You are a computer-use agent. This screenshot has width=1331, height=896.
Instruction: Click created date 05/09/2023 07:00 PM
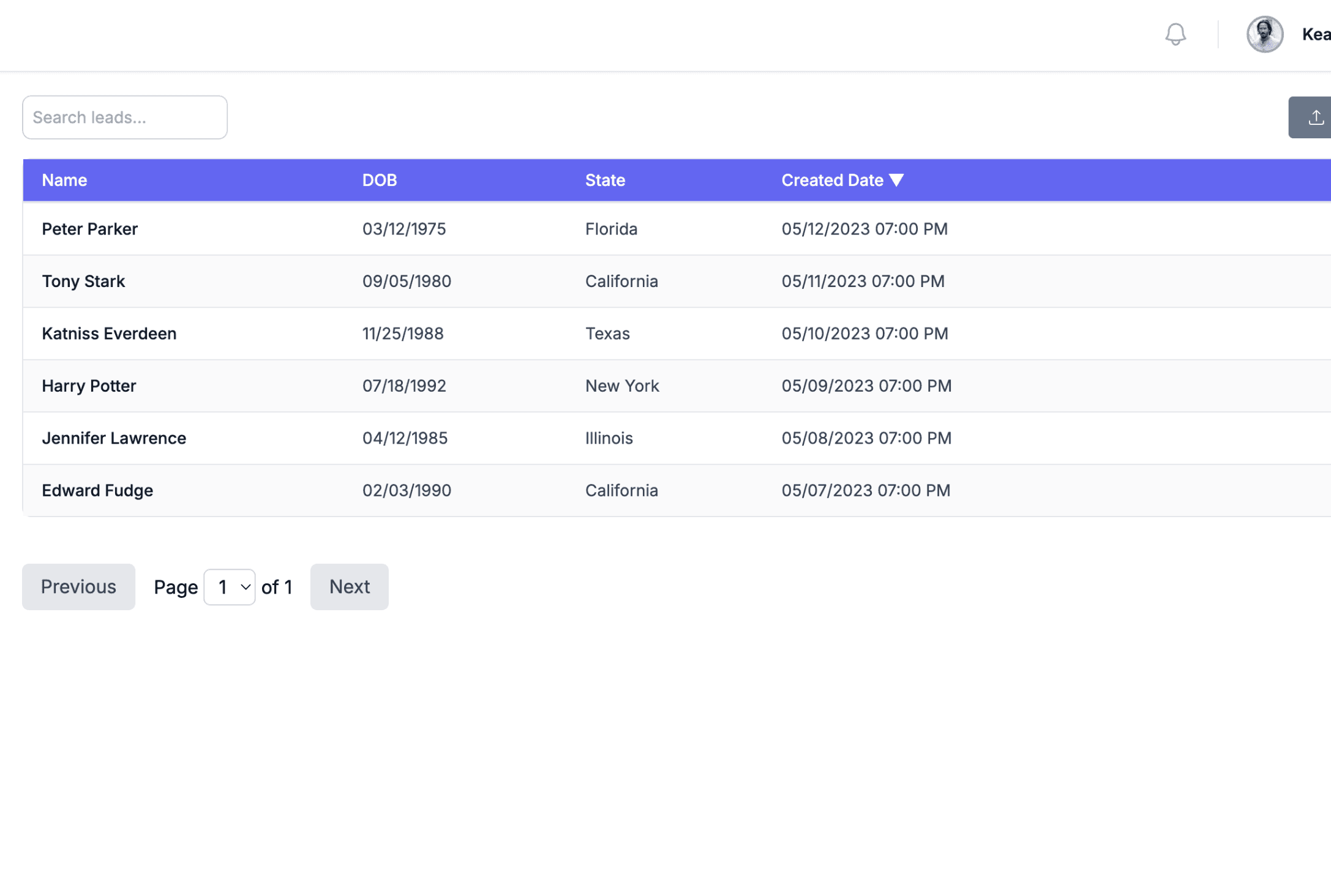point(866,386)
